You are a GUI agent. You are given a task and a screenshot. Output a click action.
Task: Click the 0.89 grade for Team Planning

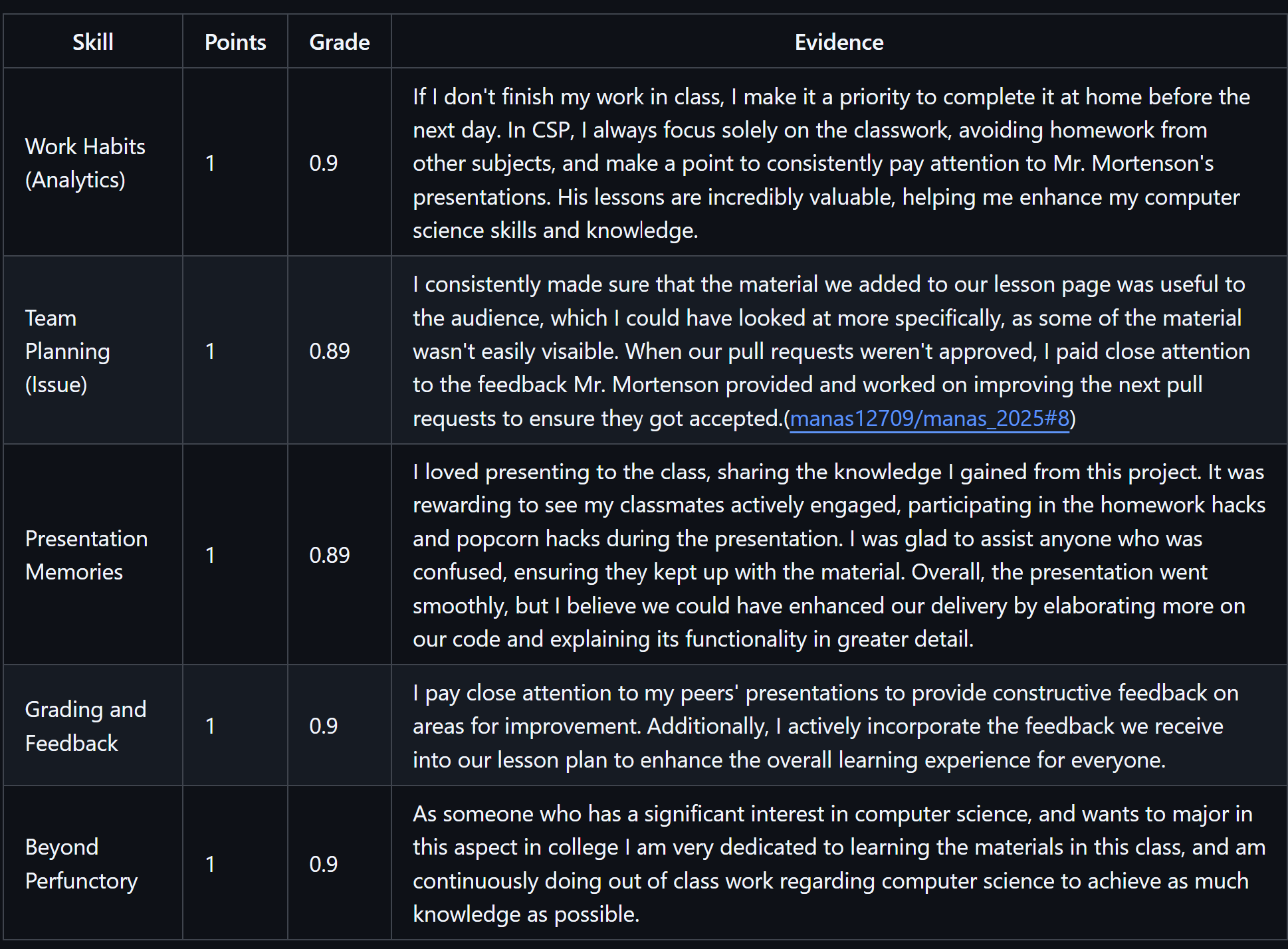(330, 351)
